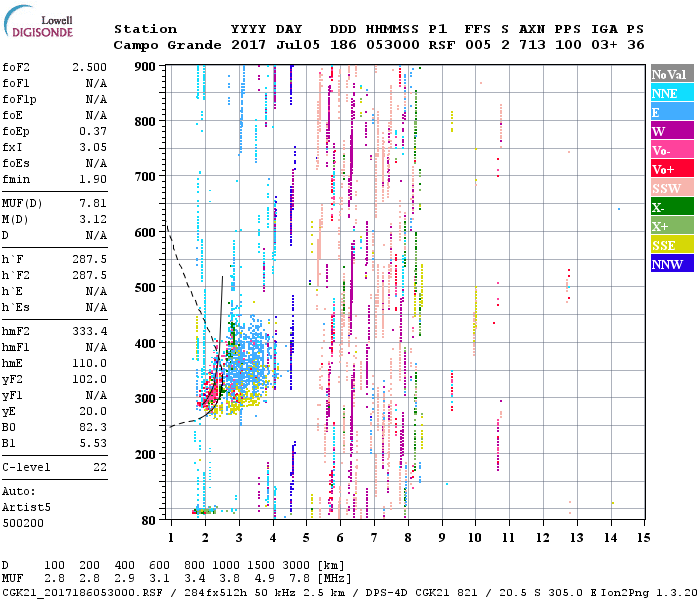This screenshot has width=700, height=600.
Task: Click the NNE cyan legend swatch
Action: pyautogui.click(x=671, y=93)
